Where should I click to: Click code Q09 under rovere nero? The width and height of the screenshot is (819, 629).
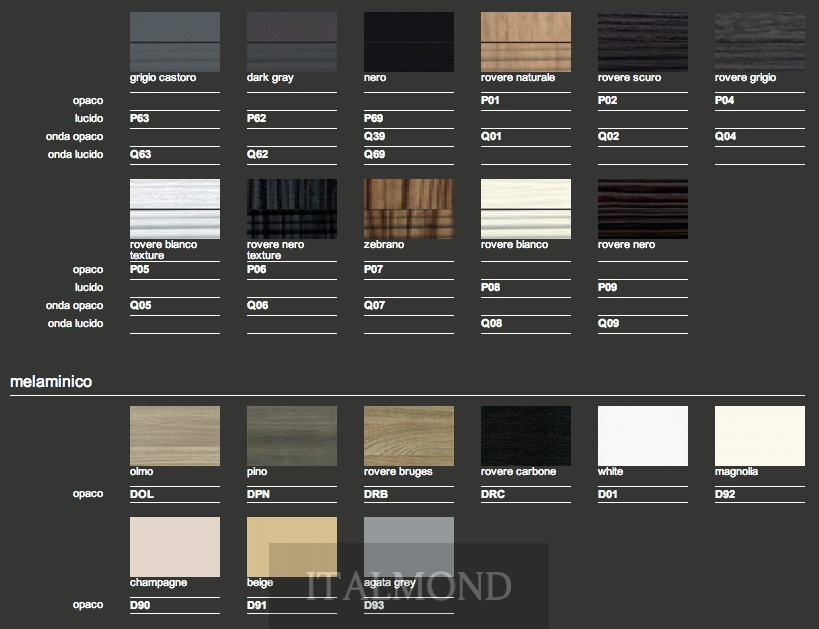click(x=609, y=323)
